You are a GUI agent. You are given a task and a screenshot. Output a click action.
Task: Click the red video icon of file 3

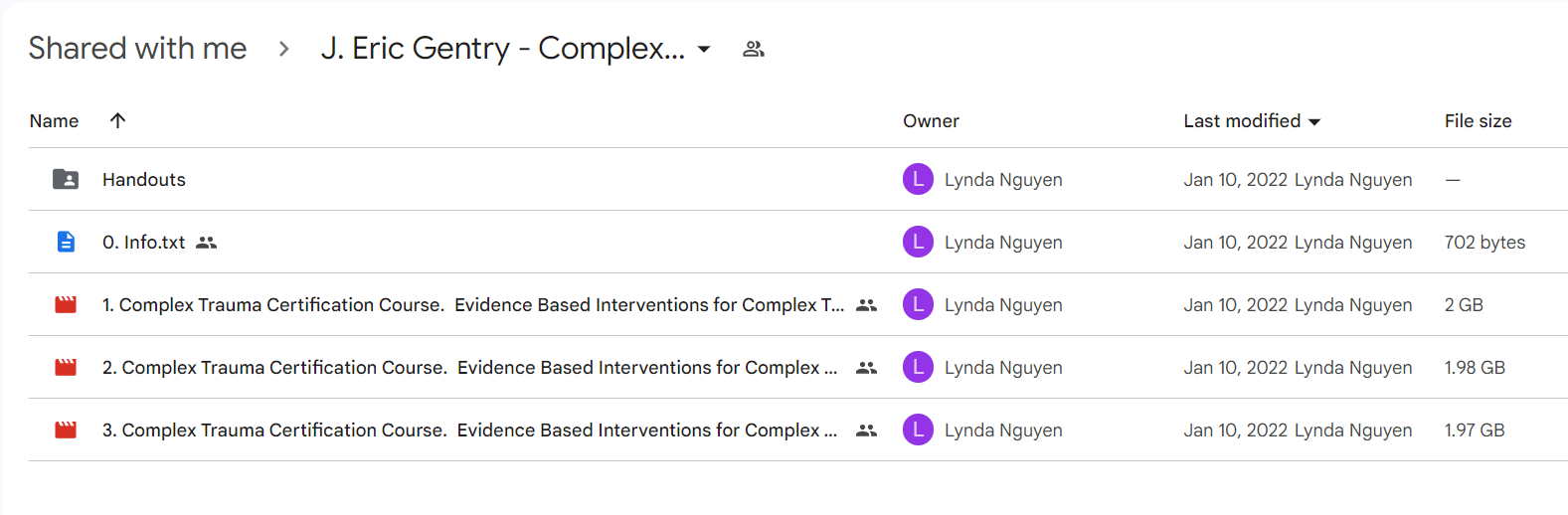66,429
